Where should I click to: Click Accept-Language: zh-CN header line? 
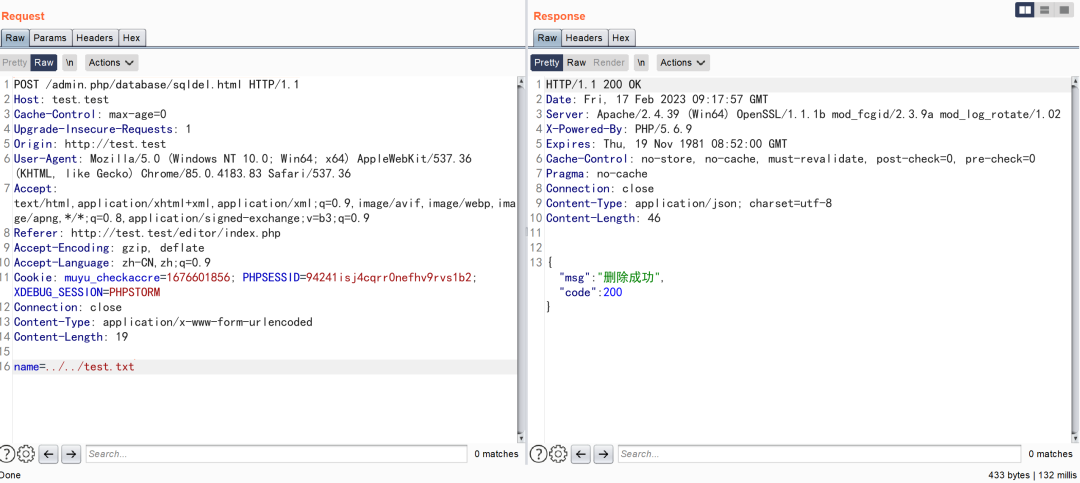(x=112, y=263)
